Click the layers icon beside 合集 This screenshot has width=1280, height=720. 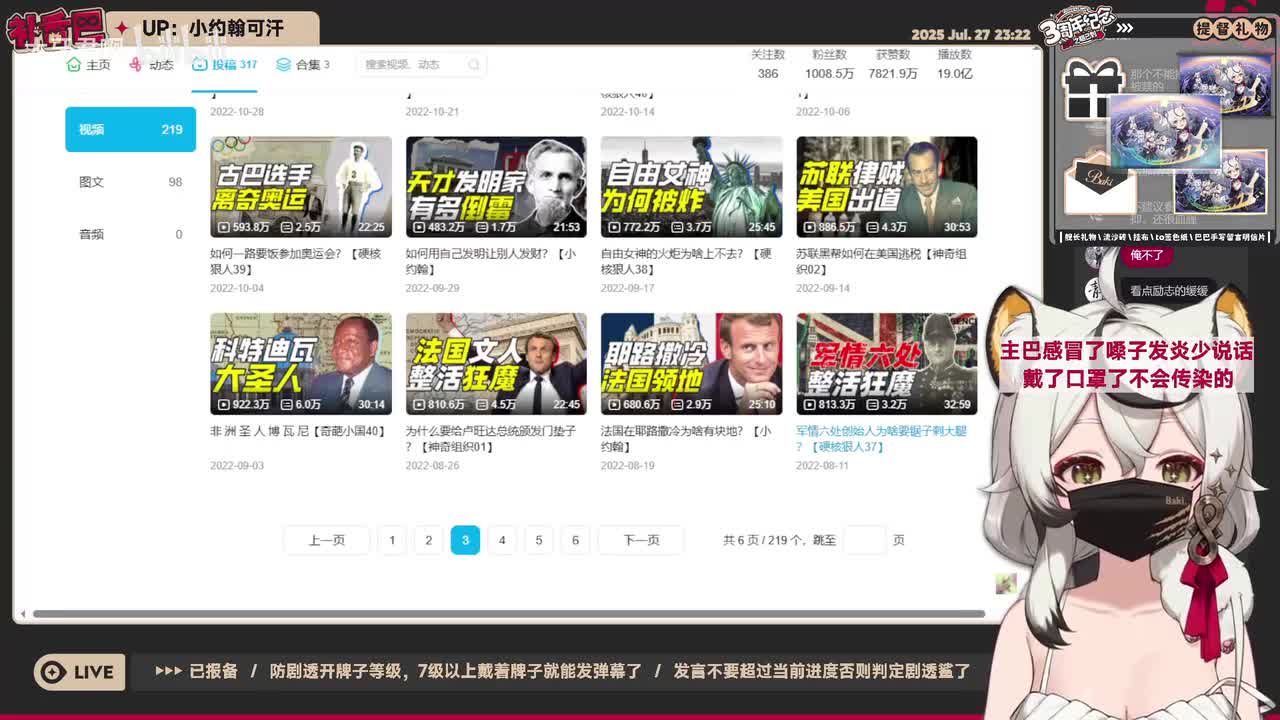(284, 64)
